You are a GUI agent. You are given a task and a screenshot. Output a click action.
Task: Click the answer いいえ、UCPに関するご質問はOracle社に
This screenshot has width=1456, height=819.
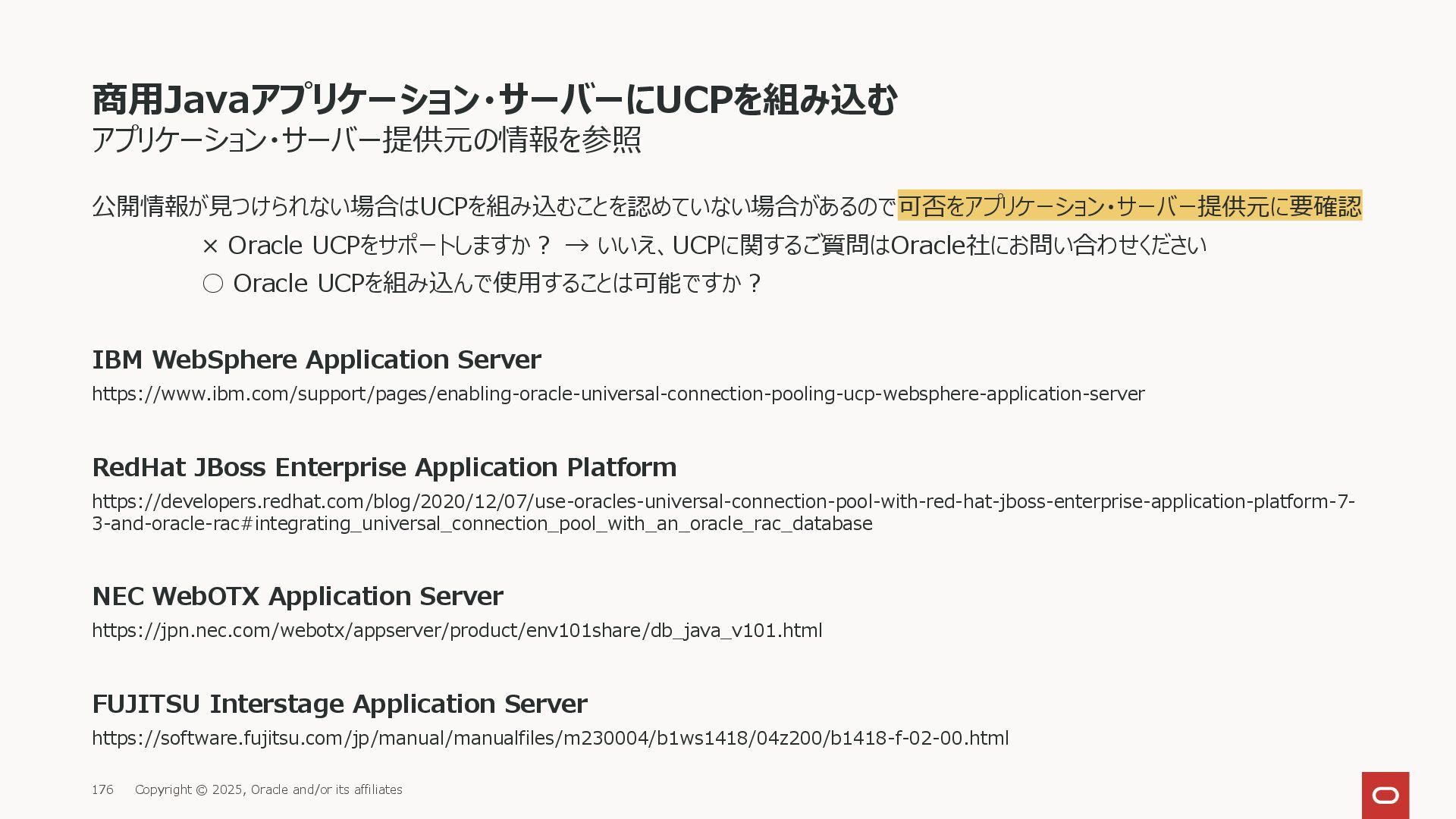pos(902,245)
